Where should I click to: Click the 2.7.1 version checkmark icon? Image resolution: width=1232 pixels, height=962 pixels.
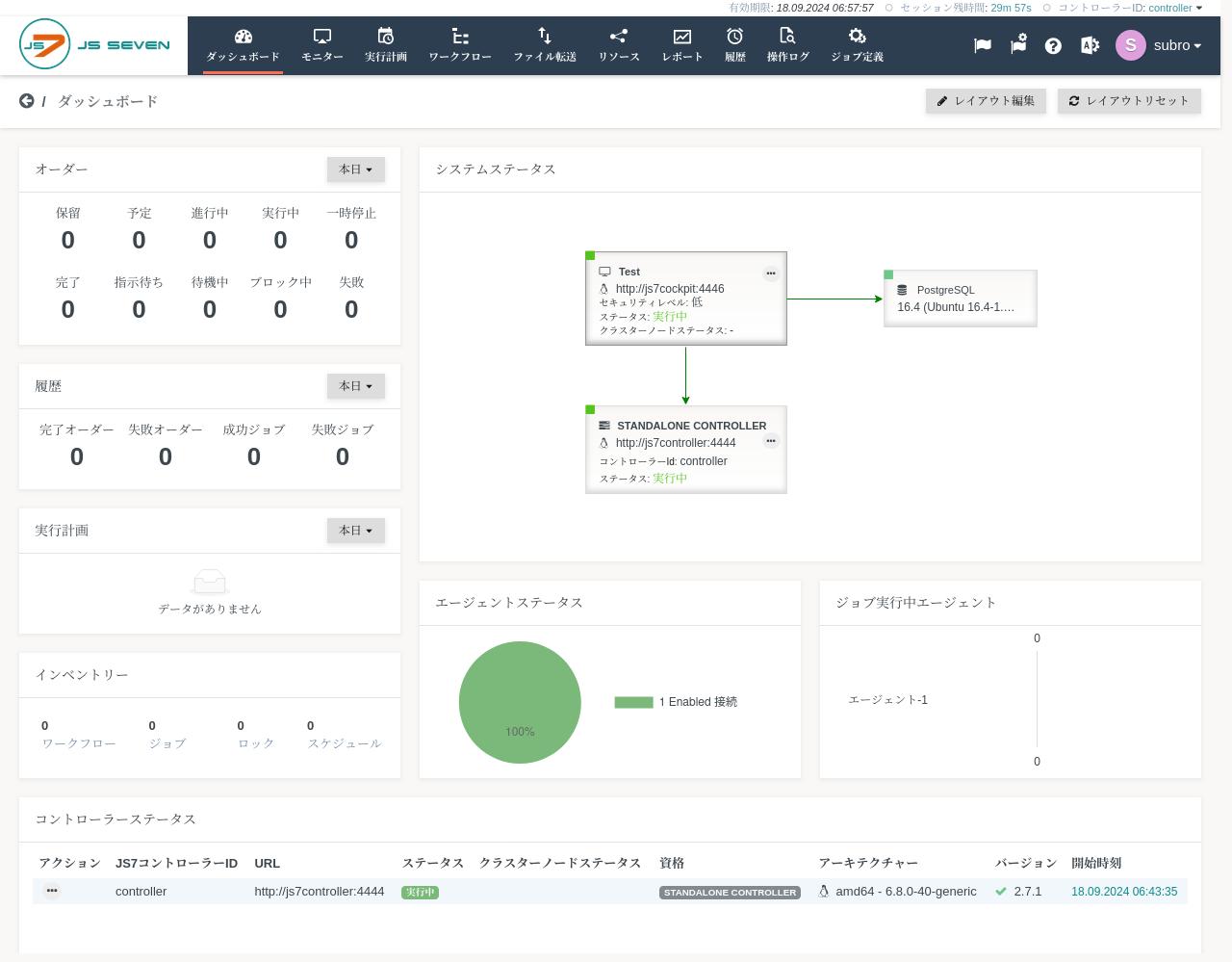click(1001, 892)
